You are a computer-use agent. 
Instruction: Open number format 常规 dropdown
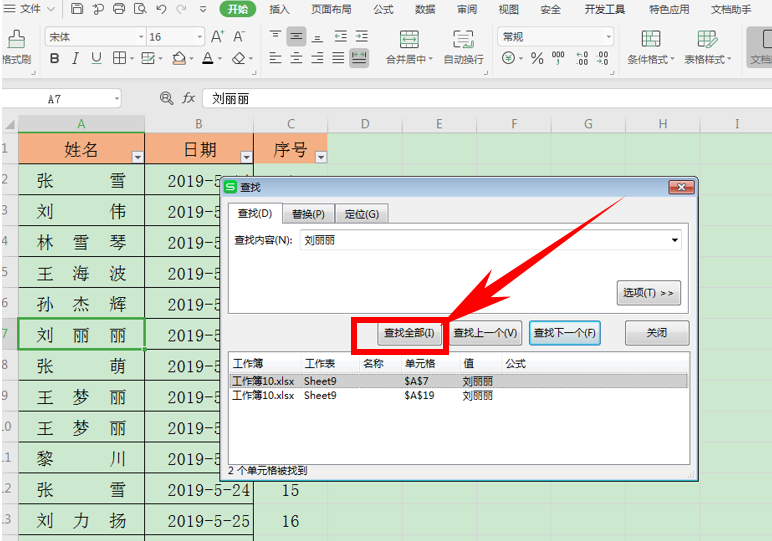[609, 37]
